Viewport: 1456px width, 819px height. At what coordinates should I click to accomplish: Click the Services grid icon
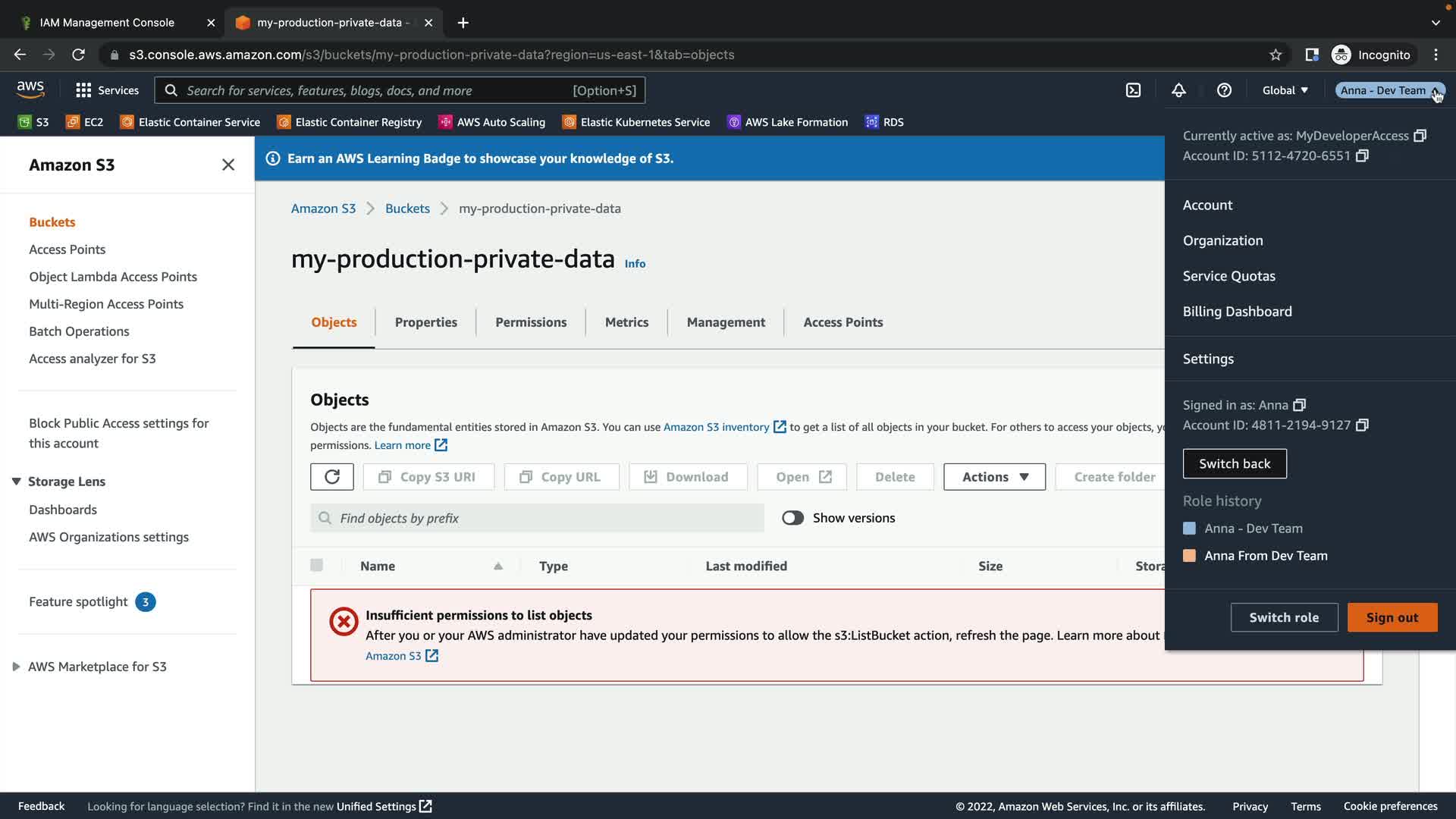click(x=83, y=90)
